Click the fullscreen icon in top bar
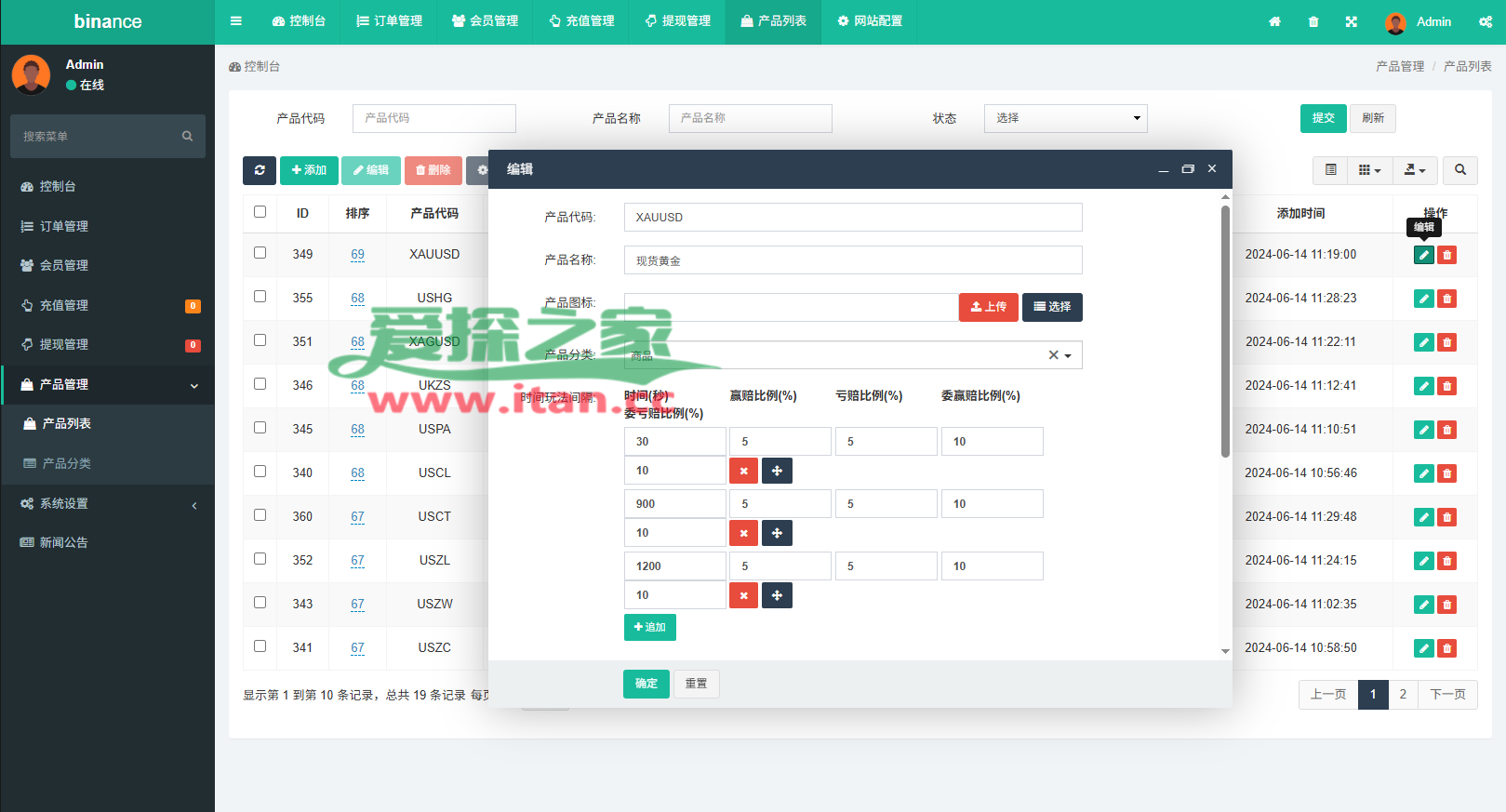The image size is (1506, 812). (x=1352, y=22)
